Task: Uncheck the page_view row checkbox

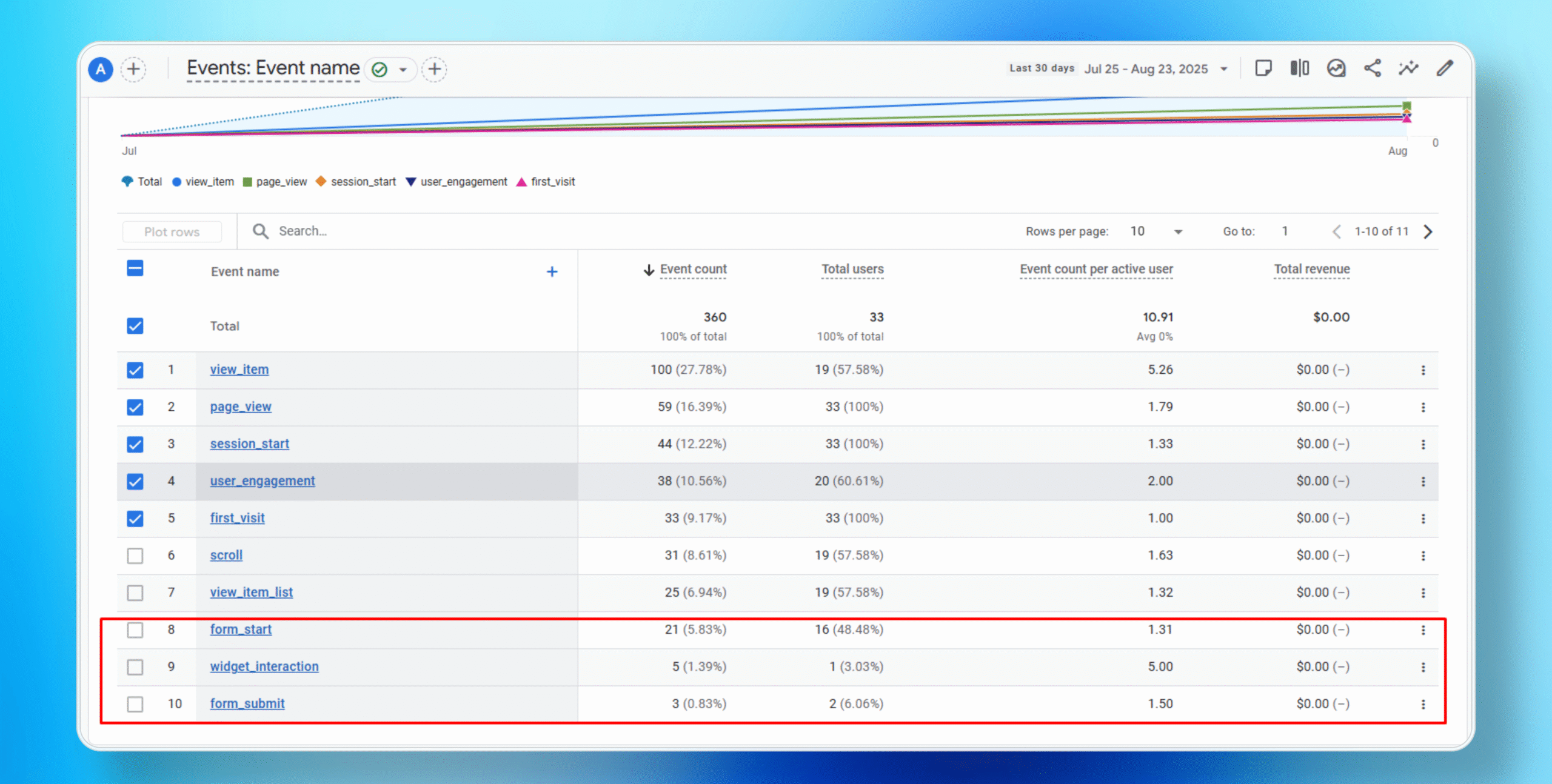Action: coord(135,407)
